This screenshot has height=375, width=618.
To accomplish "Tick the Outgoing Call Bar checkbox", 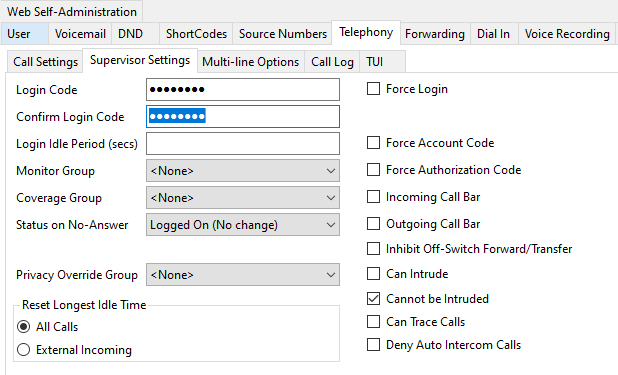I will pos(373,224).
